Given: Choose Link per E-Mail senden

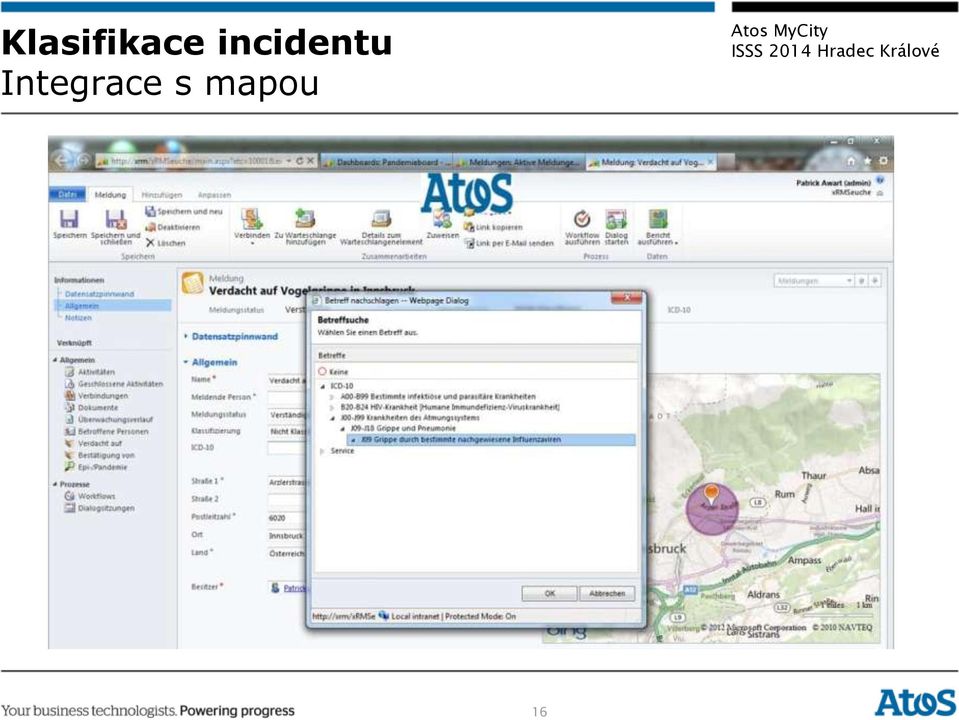Looking at the screenshot, I should [x=509, y=243].
